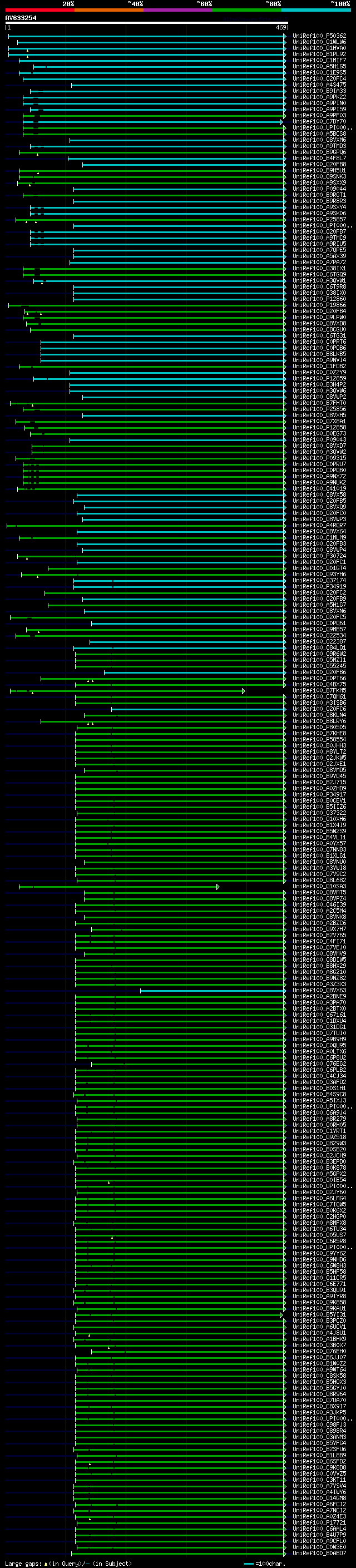Select the UniRef100_B0ABD7 label
Image resolution: width=356 pixels, height=1568 pixels.
(319, 1554)
